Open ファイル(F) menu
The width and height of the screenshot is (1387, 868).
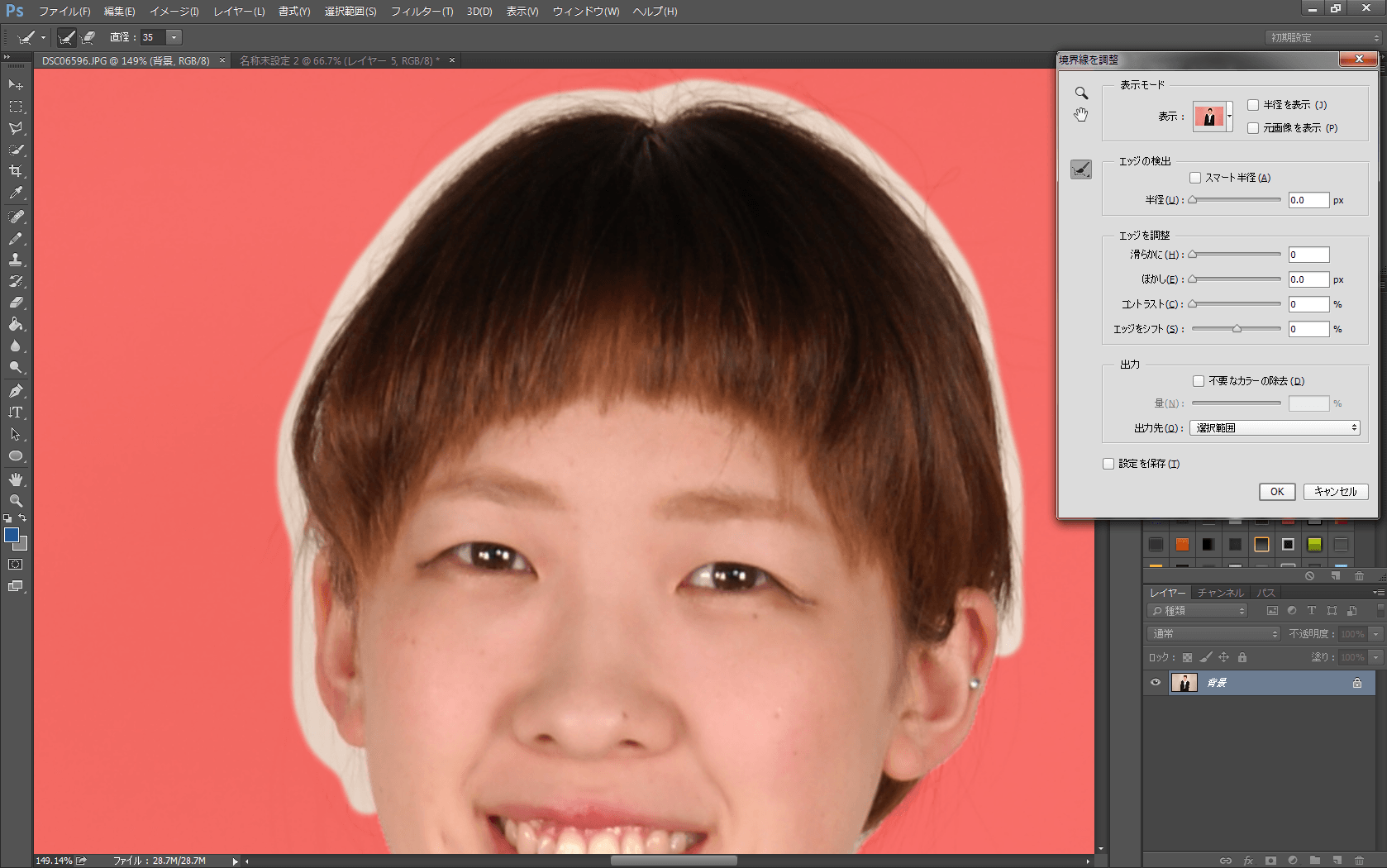[64, 12]
